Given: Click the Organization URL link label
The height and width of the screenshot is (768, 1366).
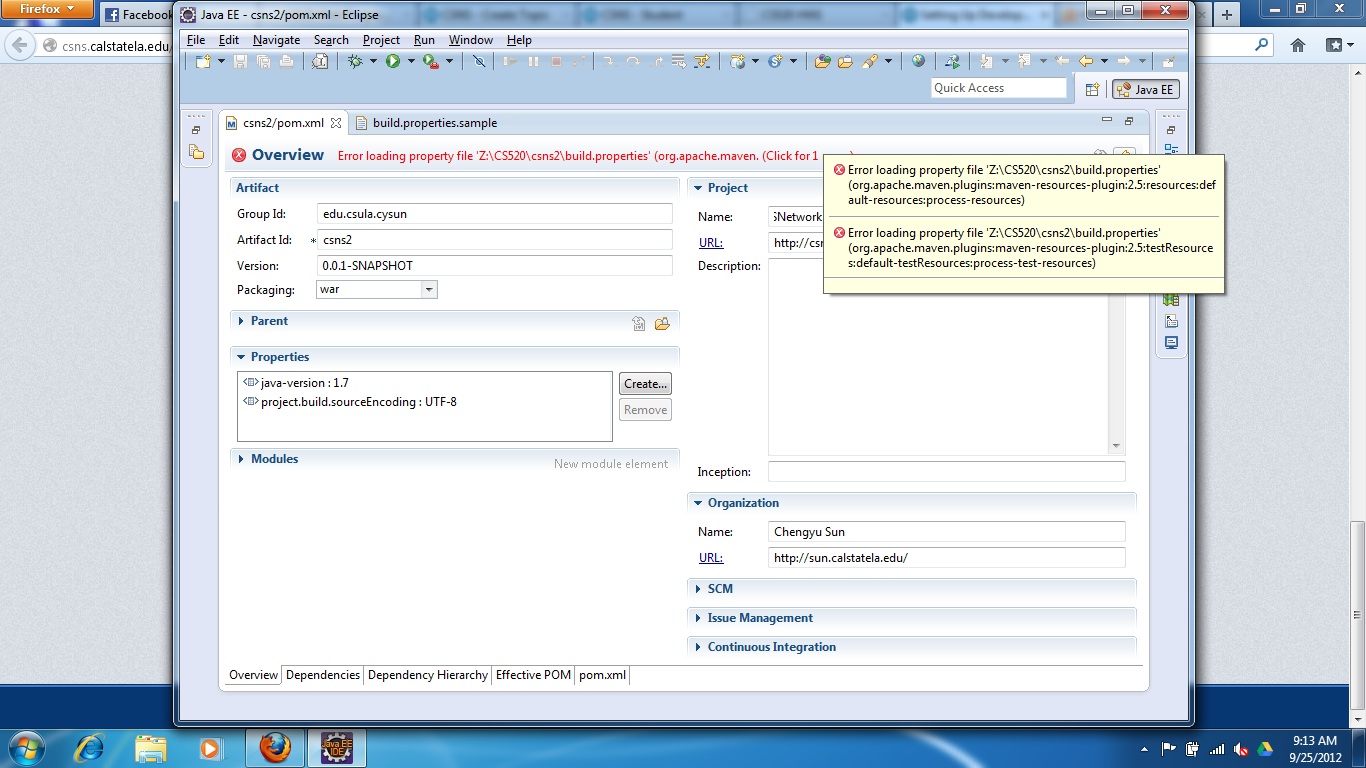Looking at the screenshot, I should [710, 558].
